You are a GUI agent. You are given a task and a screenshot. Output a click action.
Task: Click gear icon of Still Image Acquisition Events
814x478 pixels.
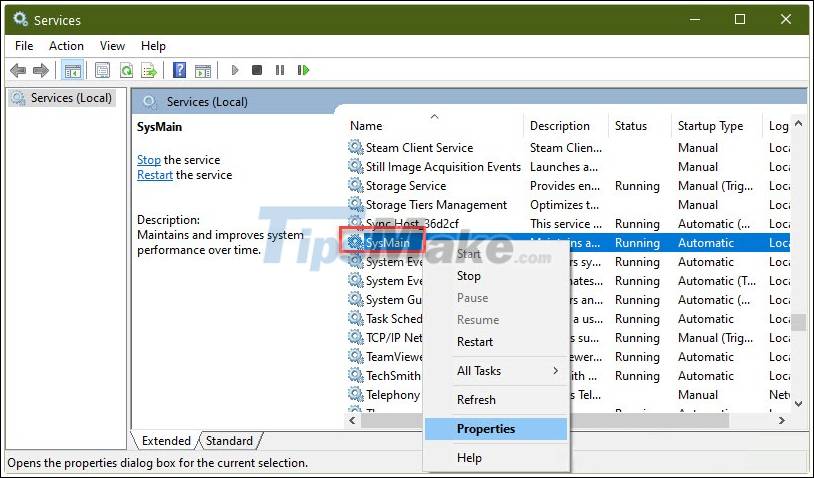click(x=356, y=167)
